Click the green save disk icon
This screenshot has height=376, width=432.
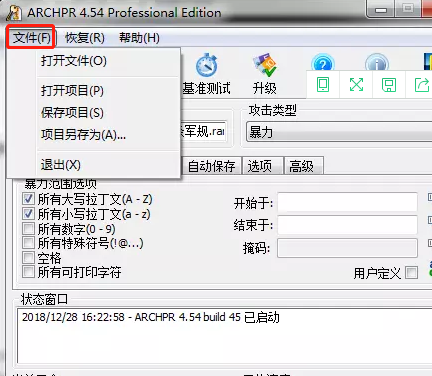389,84
